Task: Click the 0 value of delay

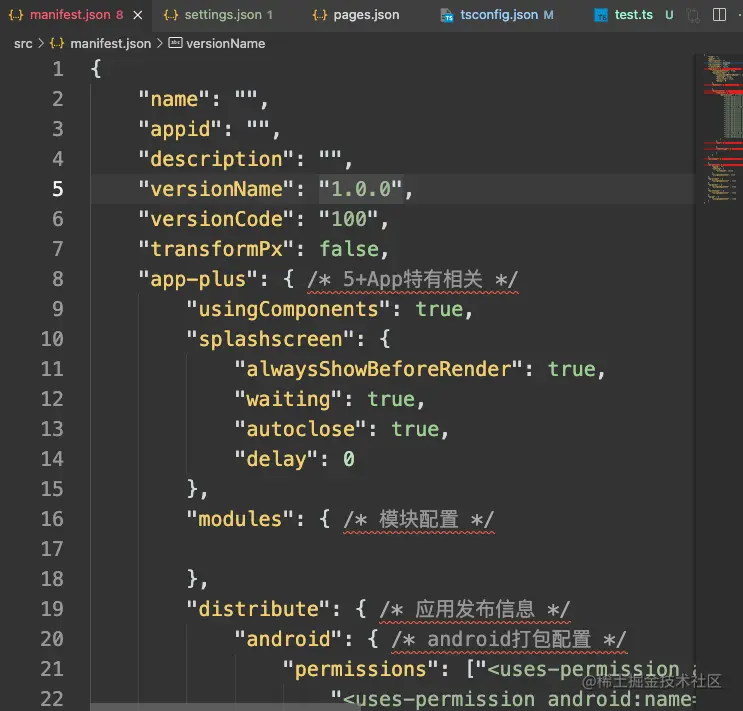Action: point(349,459)
